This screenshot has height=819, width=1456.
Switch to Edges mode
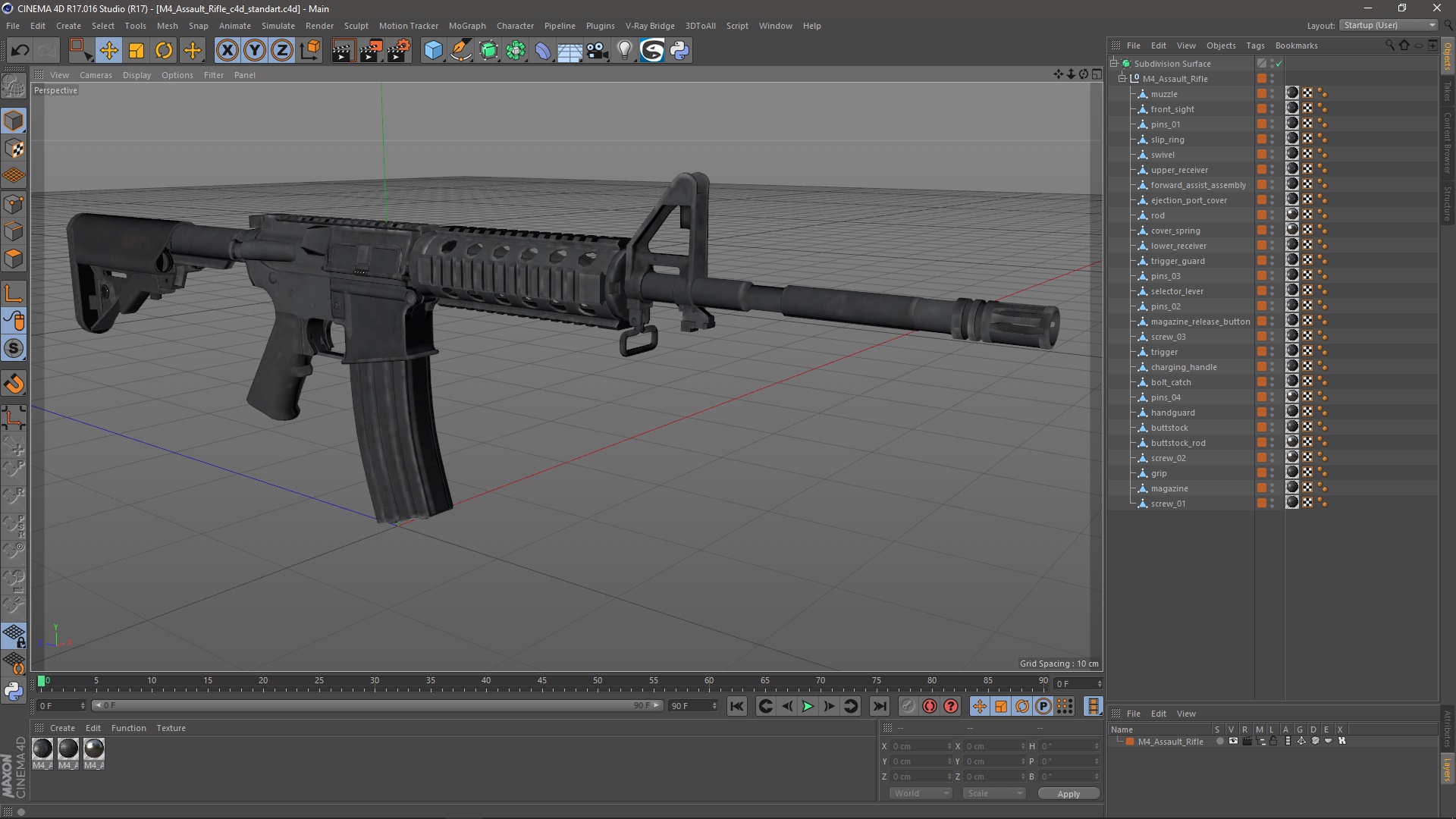pyautogui.click(x=14, y=231)
